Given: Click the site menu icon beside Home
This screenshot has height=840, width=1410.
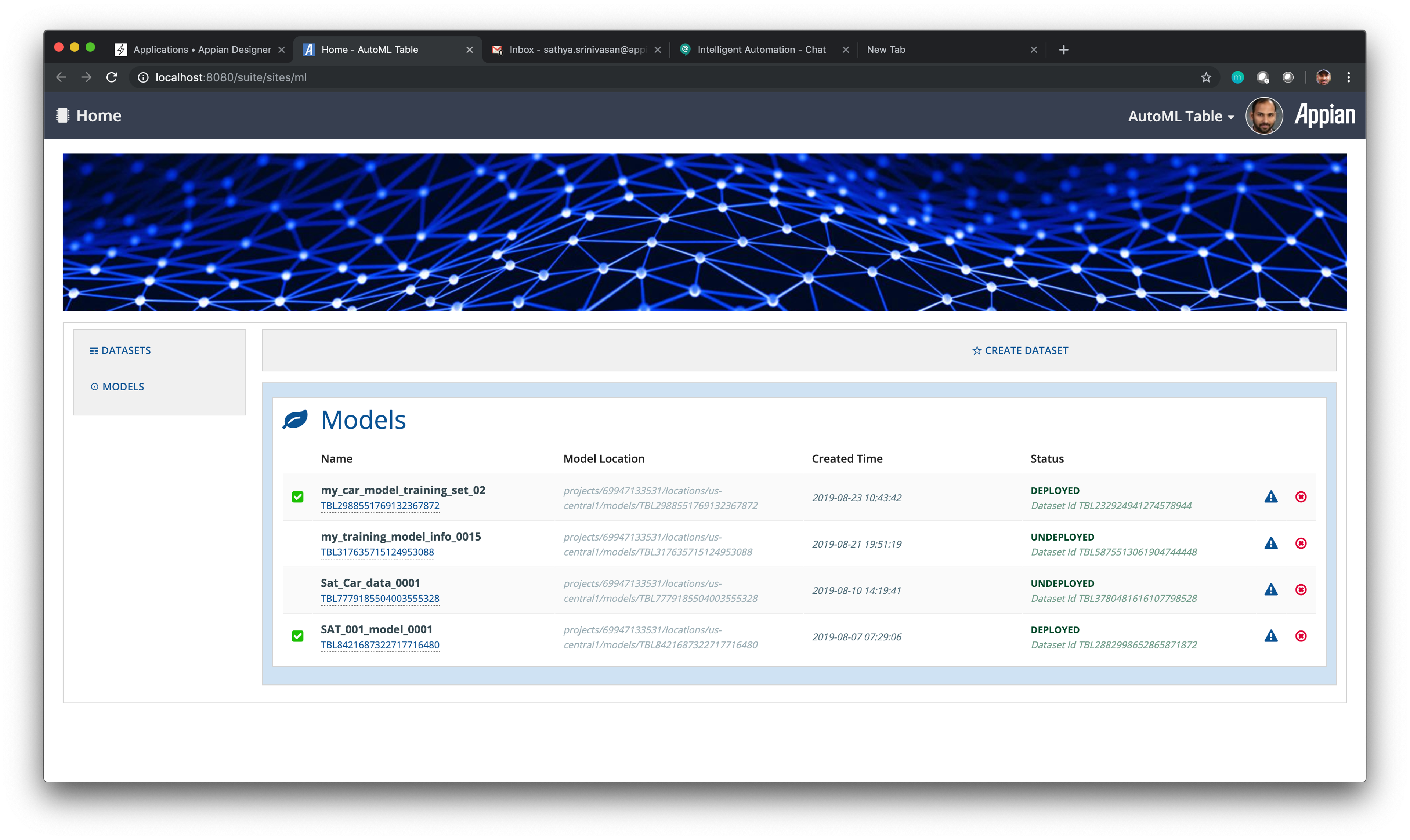Looking at the screenshot, I should [62, 116].
